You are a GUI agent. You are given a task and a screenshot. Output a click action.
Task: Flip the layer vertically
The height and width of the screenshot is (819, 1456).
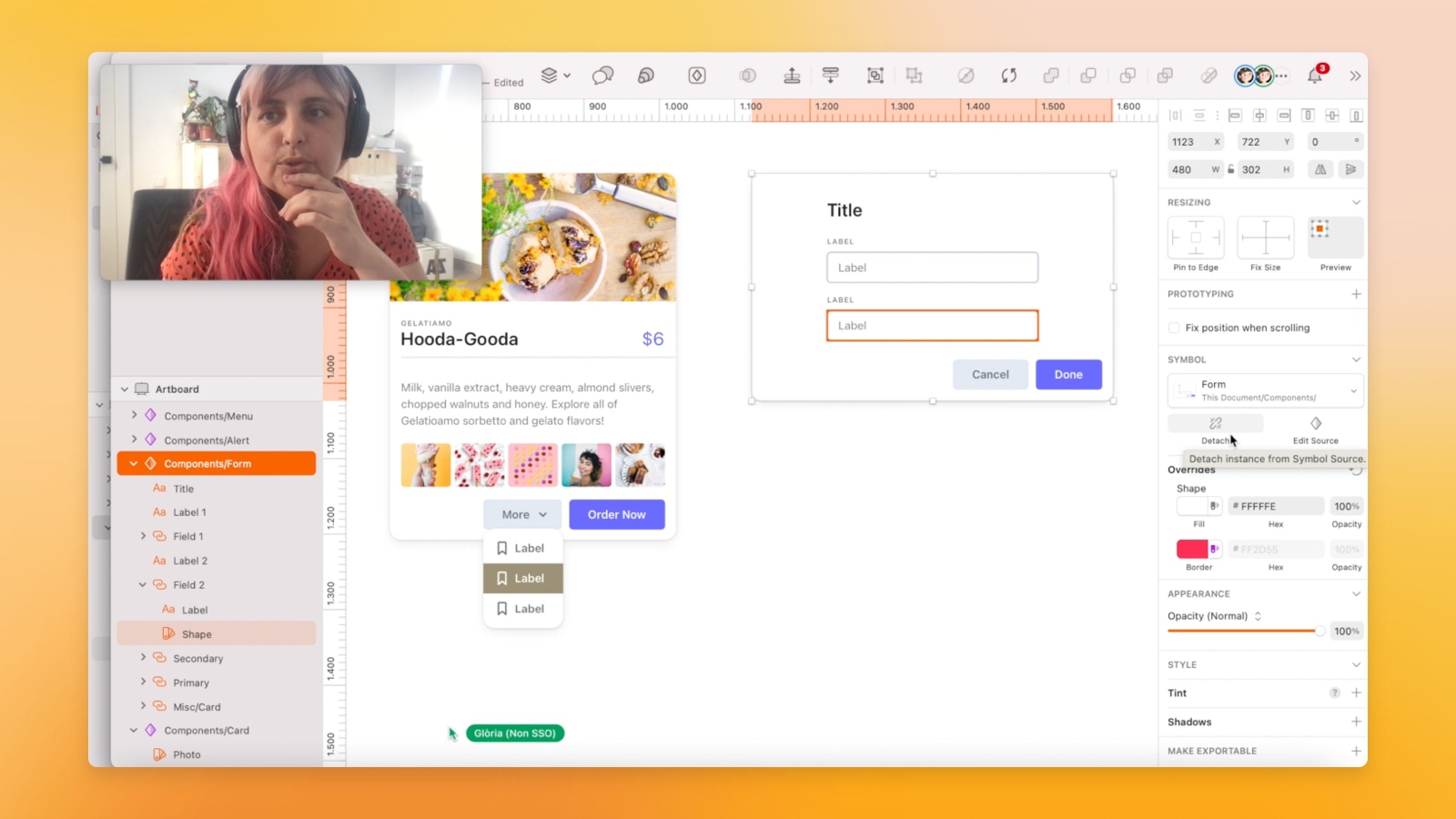pos(1350,169)
